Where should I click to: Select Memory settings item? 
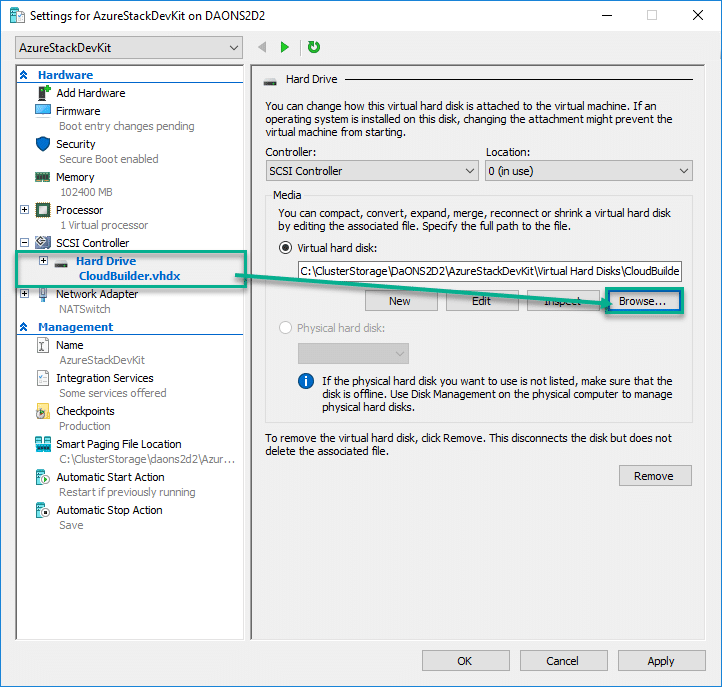(x=75, y=177)
